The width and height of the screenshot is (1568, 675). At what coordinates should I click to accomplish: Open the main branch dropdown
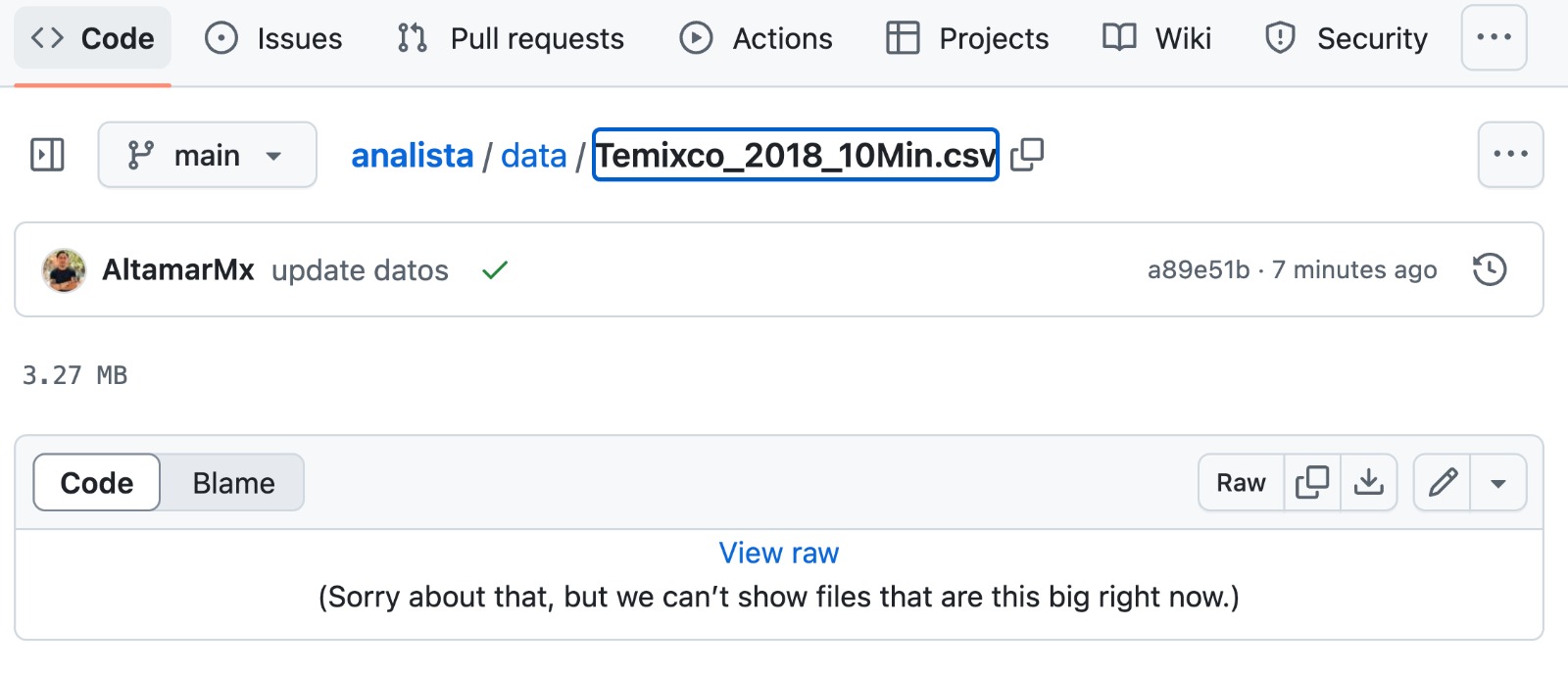[x=207, y=155]
